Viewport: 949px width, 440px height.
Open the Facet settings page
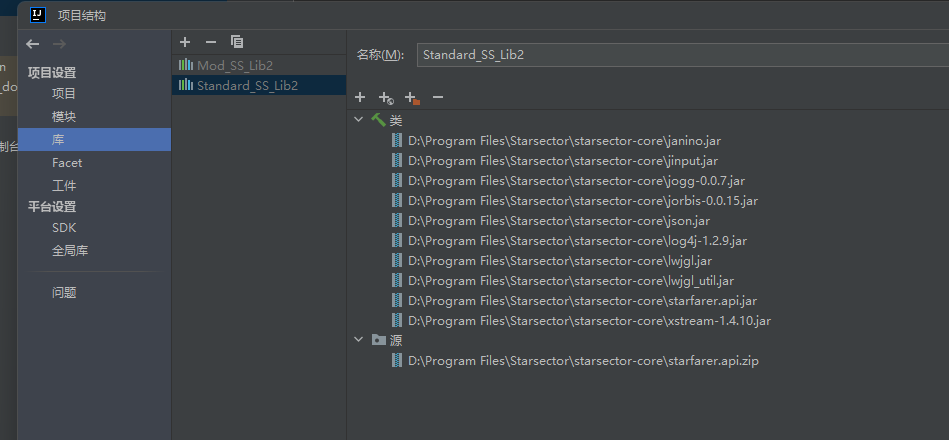67,163
